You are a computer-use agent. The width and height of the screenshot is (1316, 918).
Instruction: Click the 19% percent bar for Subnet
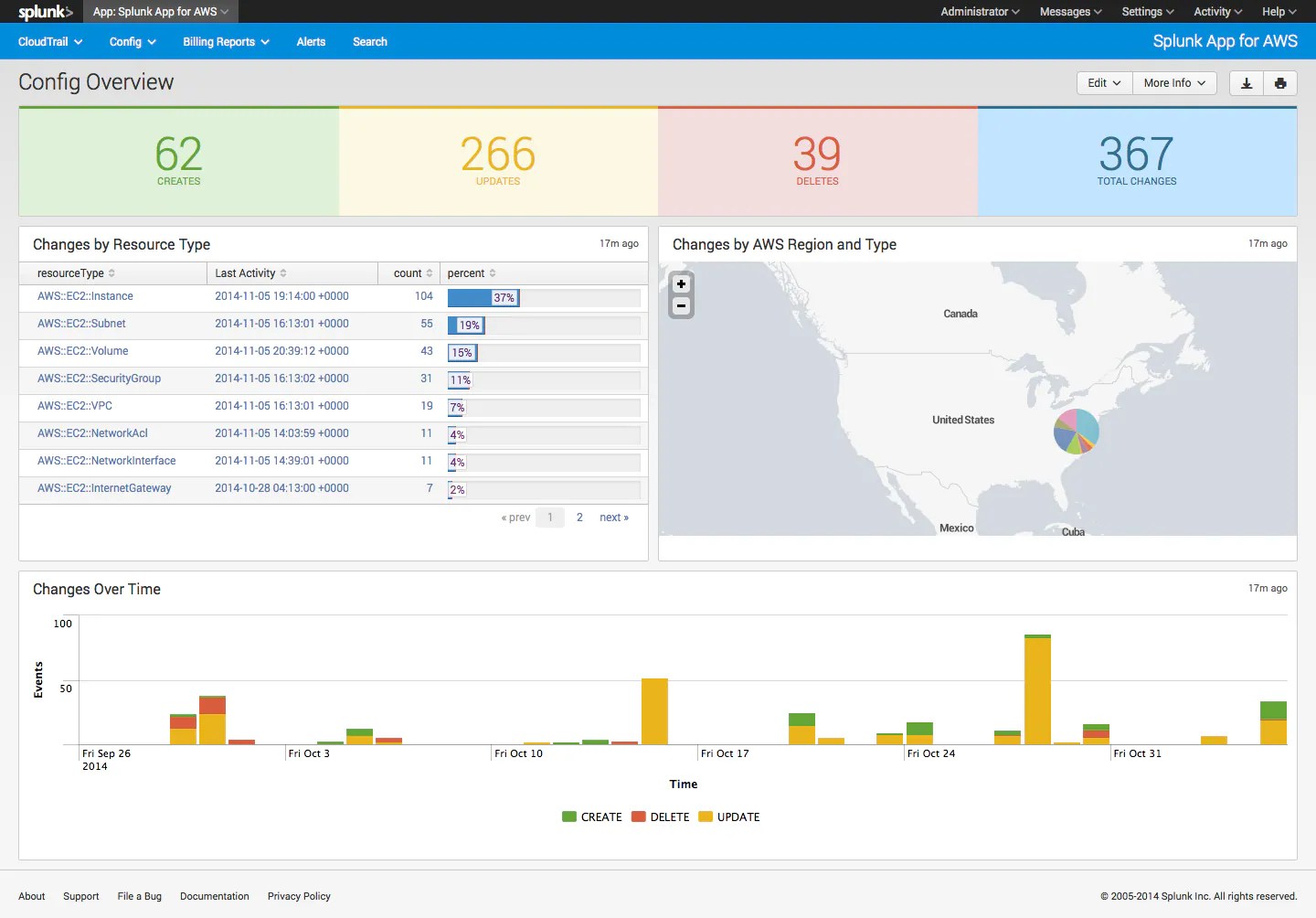[x=466, y=326]
